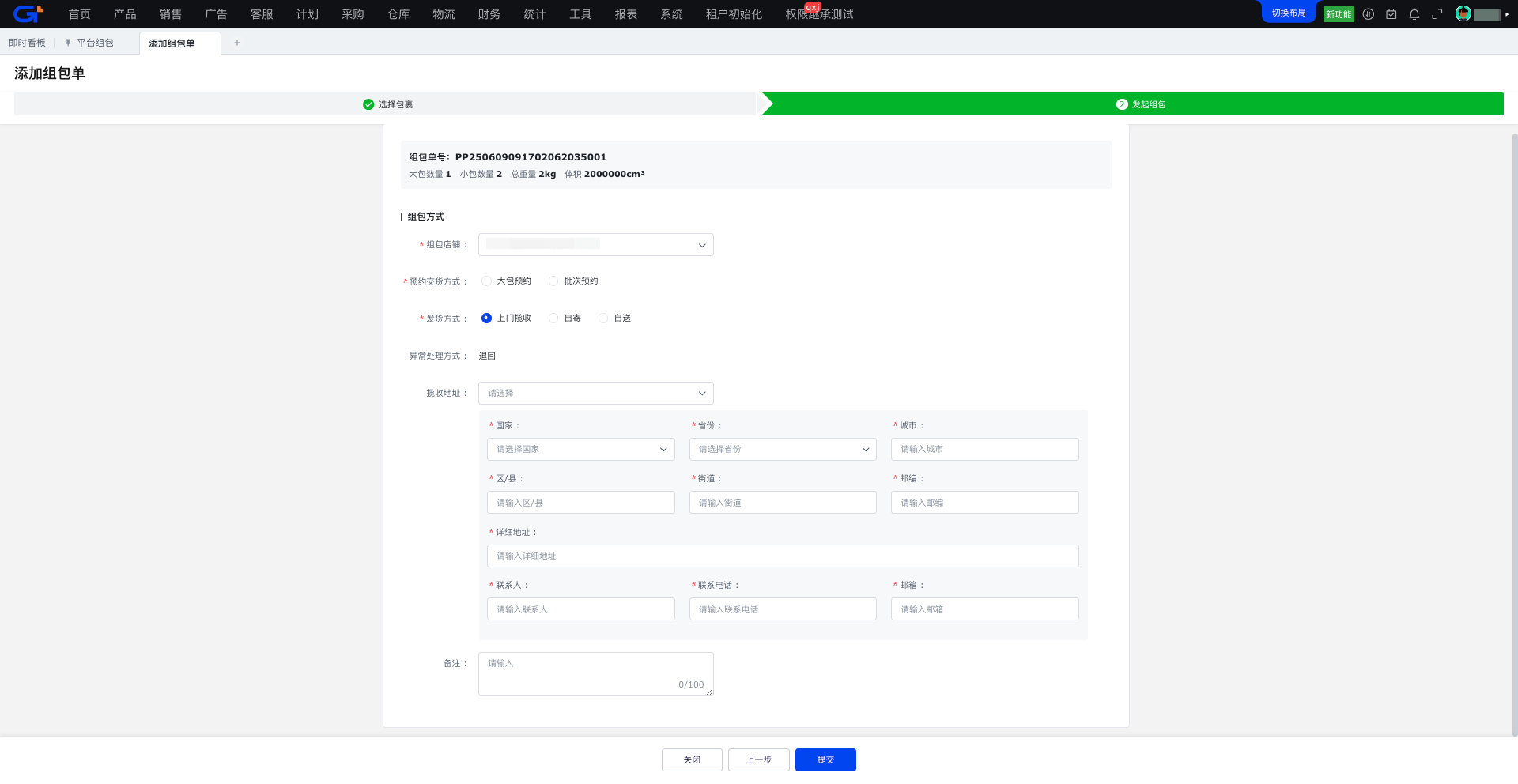1518x784 pixels.
Task: Click the 退回 exception handling value
Action: point(487,356)
